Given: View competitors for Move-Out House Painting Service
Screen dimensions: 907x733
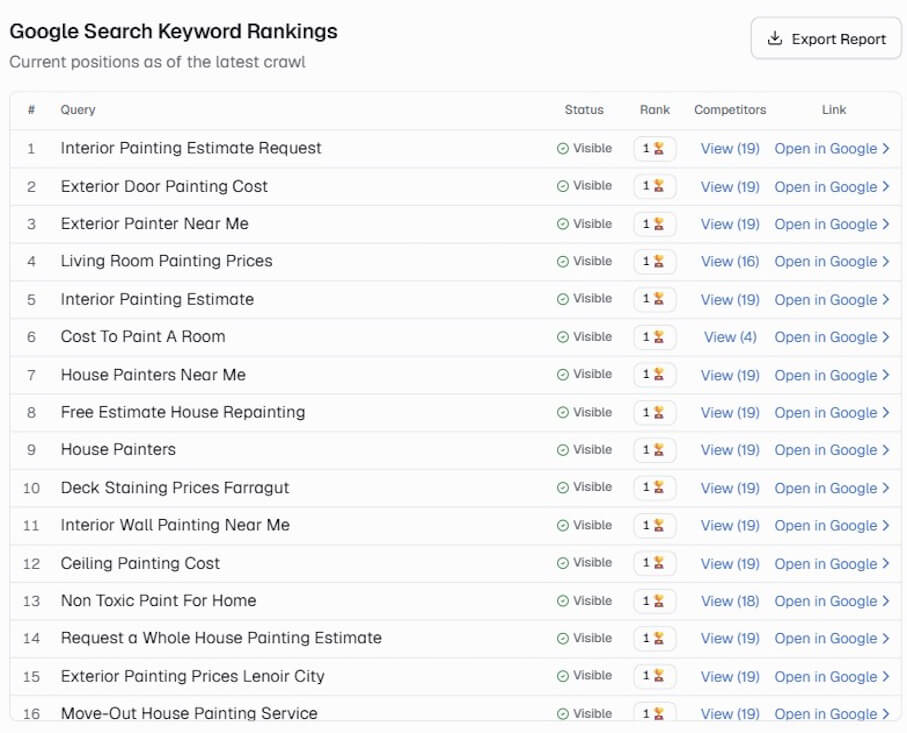Looking at the screenshot, I should coord(730,714).
